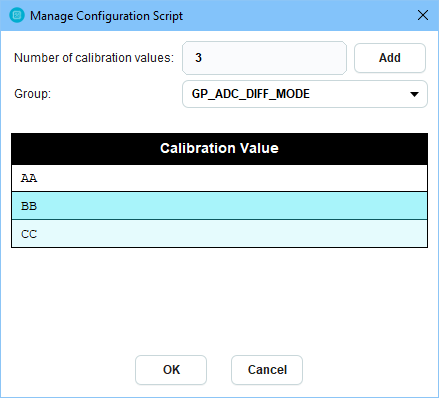The image size is (439, 398).
Task: Select the AA calibration value row
Action: point(219,178)
